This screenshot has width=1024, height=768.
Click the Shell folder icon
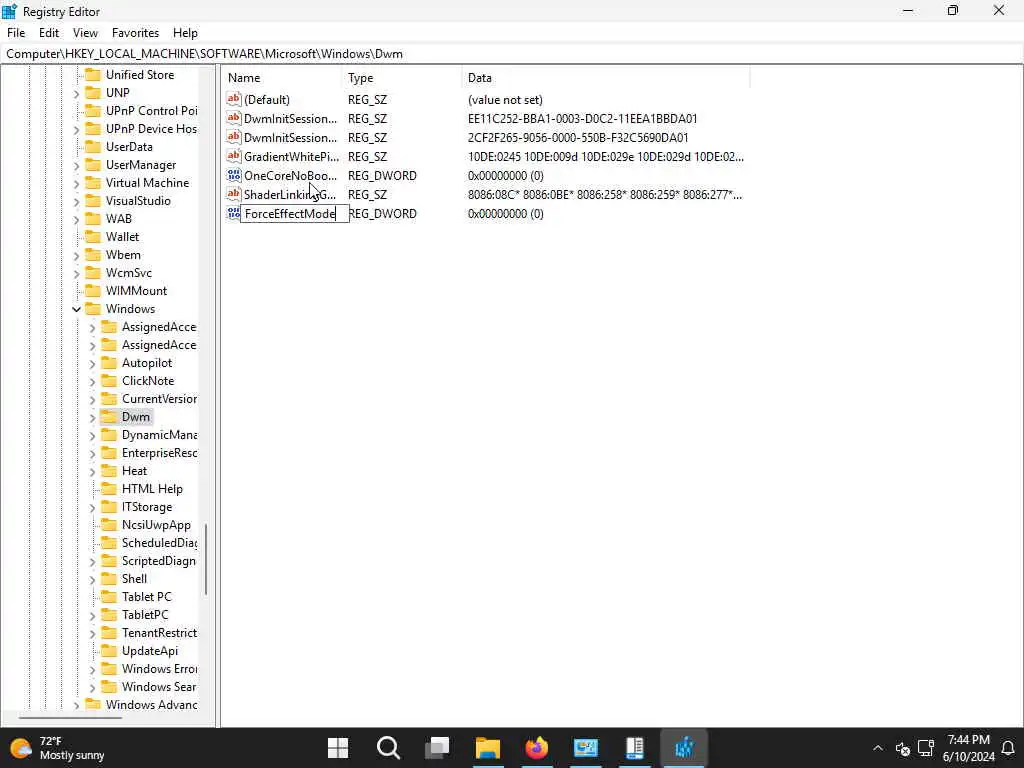[109, 579]
